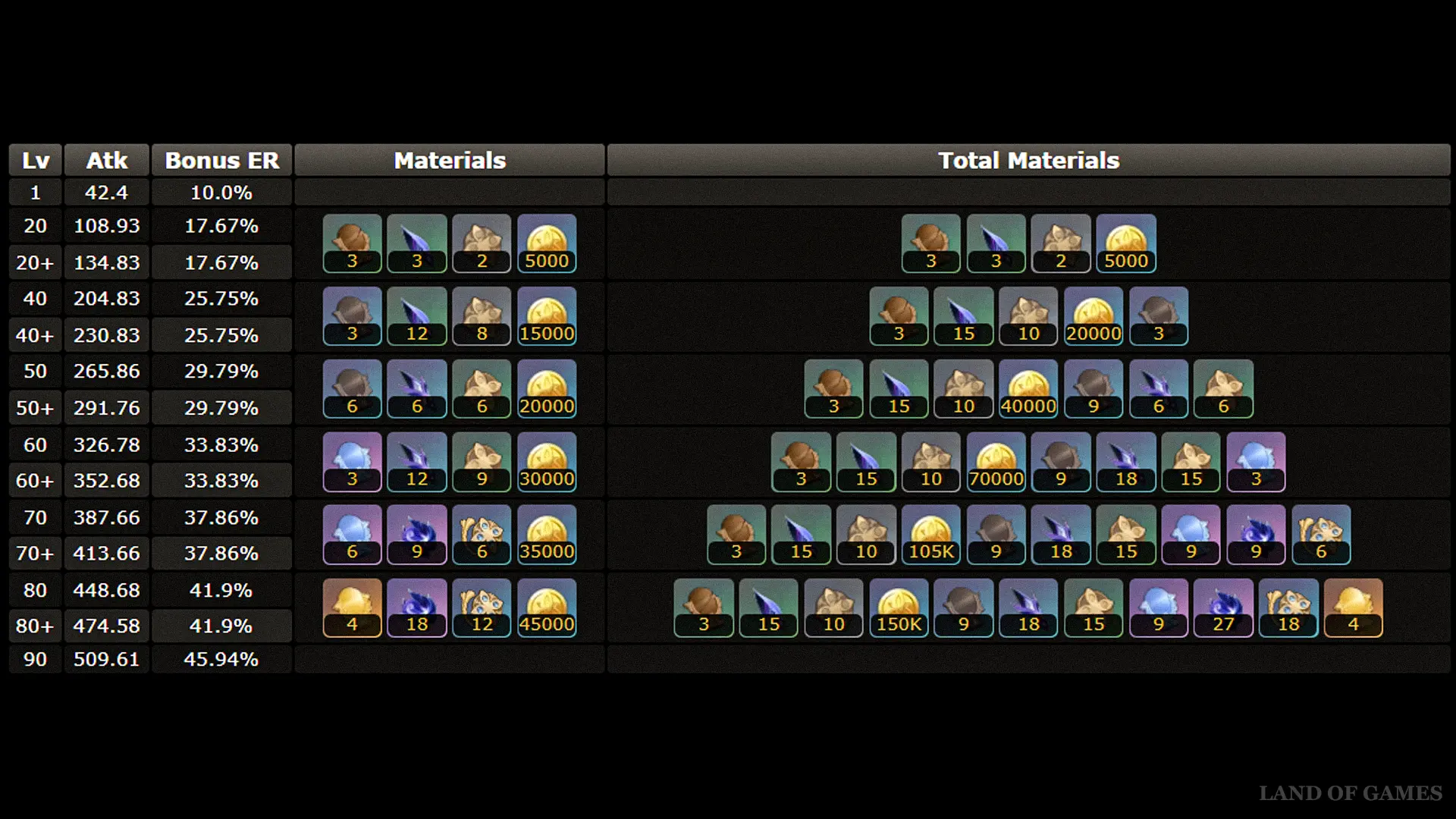Click the Lv column header
Screen dimensions: 1456x819
[36, 160]
